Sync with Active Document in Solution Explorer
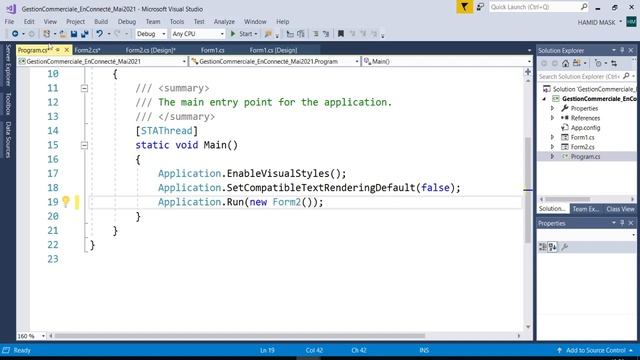This screenshot has height=360, width=640. click(x=614, y=63)
